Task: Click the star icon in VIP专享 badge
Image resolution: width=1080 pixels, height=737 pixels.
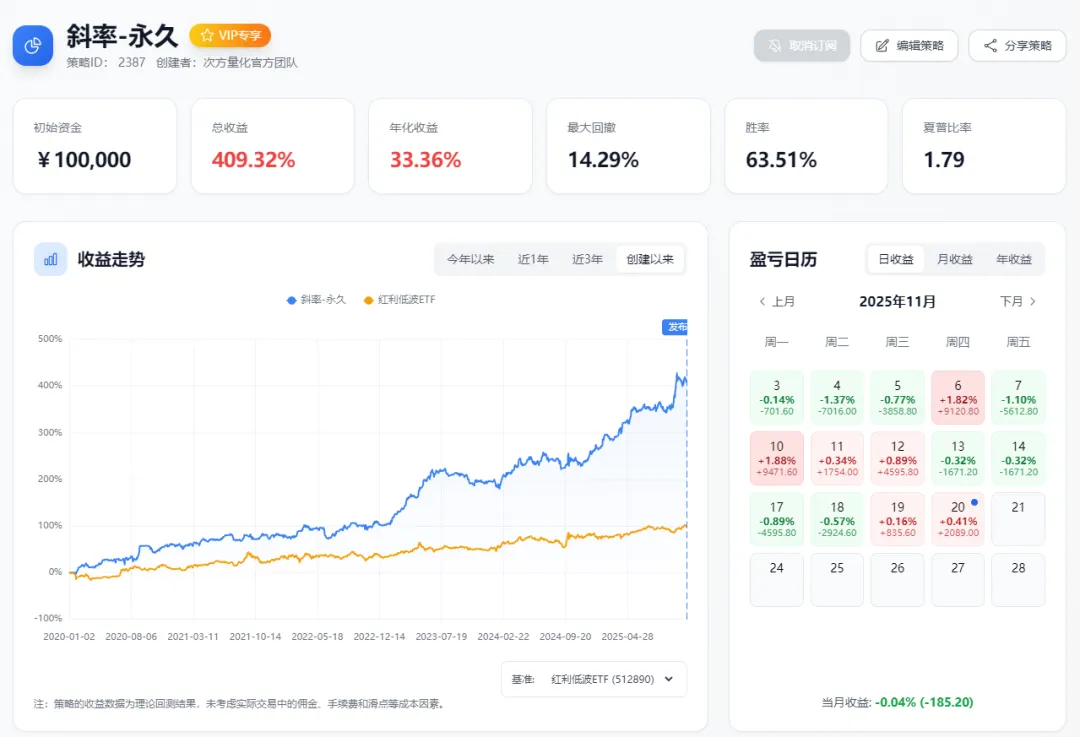Action: tap(207, 36)
